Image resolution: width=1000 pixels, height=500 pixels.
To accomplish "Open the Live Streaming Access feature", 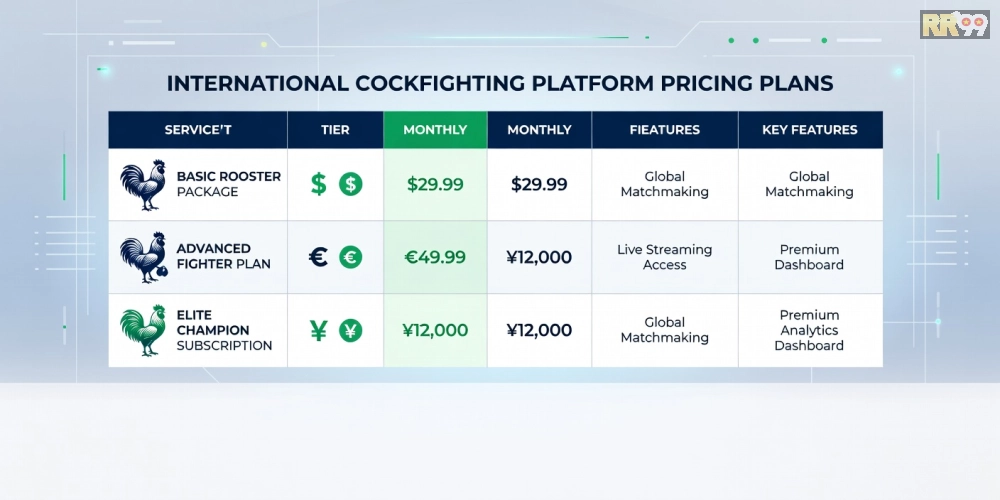I will click(665, 257).
